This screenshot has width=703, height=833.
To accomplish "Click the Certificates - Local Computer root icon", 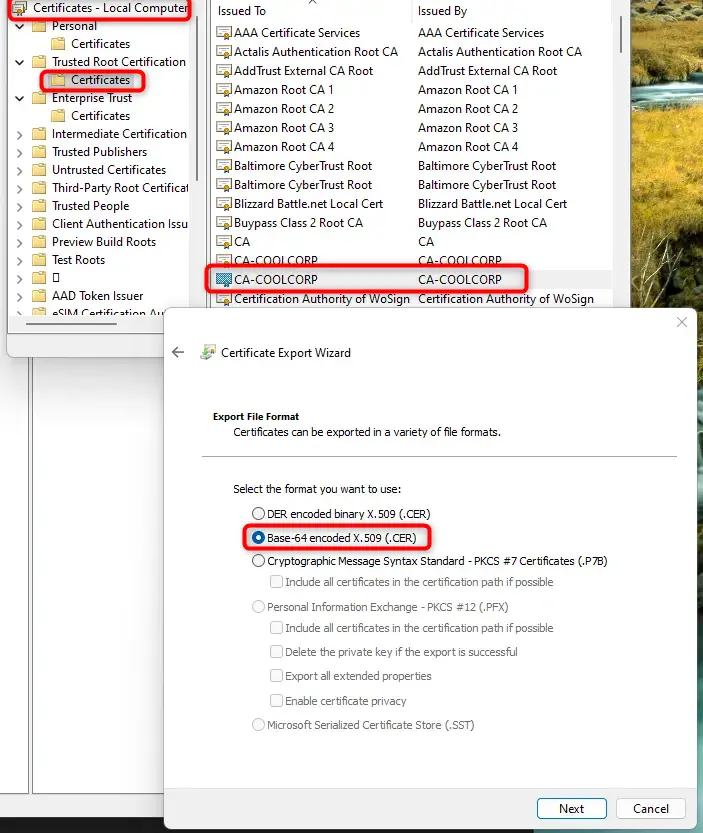I will coord(20,8).
